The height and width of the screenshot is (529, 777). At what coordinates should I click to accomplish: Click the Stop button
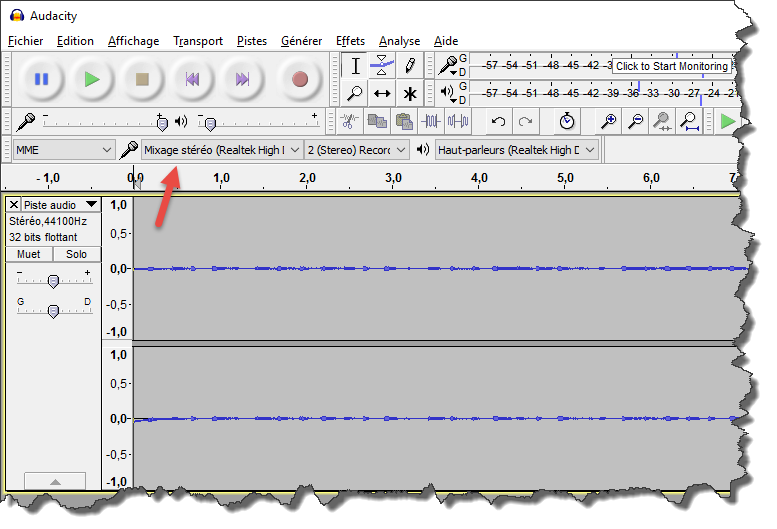[x=142, y=79]
